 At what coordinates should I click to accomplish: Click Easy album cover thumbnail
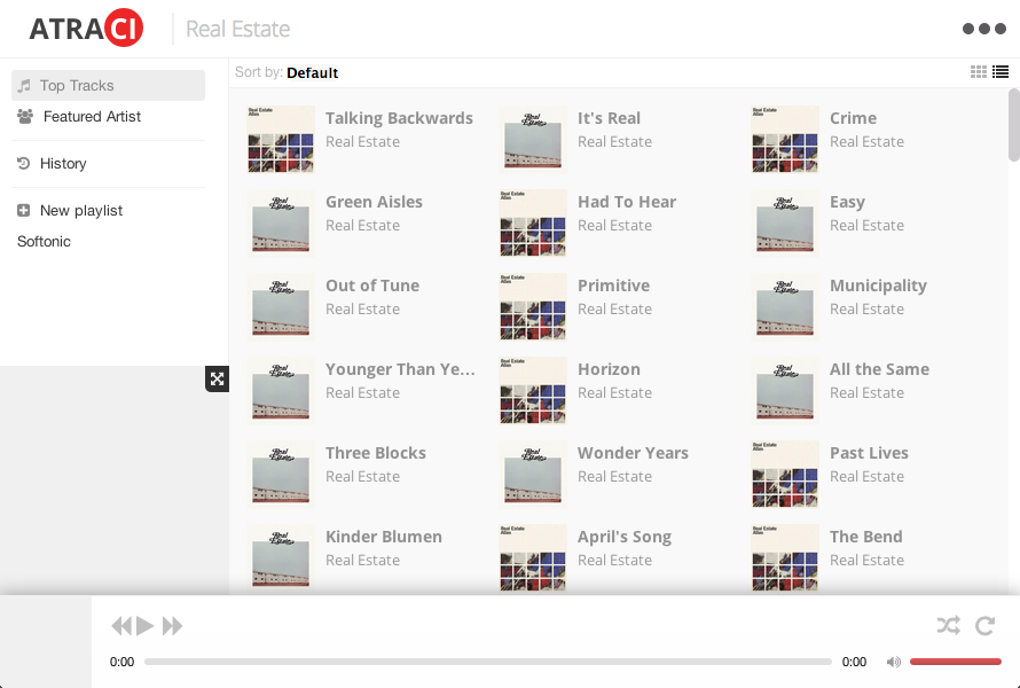pos(785,223)
